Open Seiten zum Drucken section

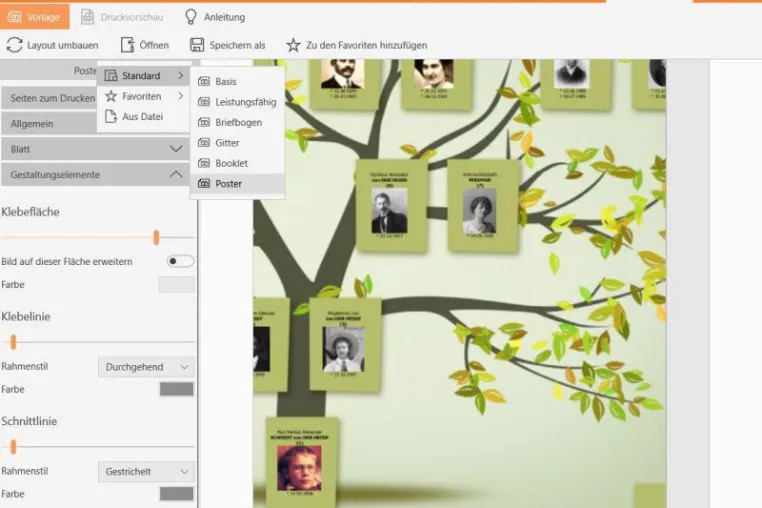click(x=49, y=98)
